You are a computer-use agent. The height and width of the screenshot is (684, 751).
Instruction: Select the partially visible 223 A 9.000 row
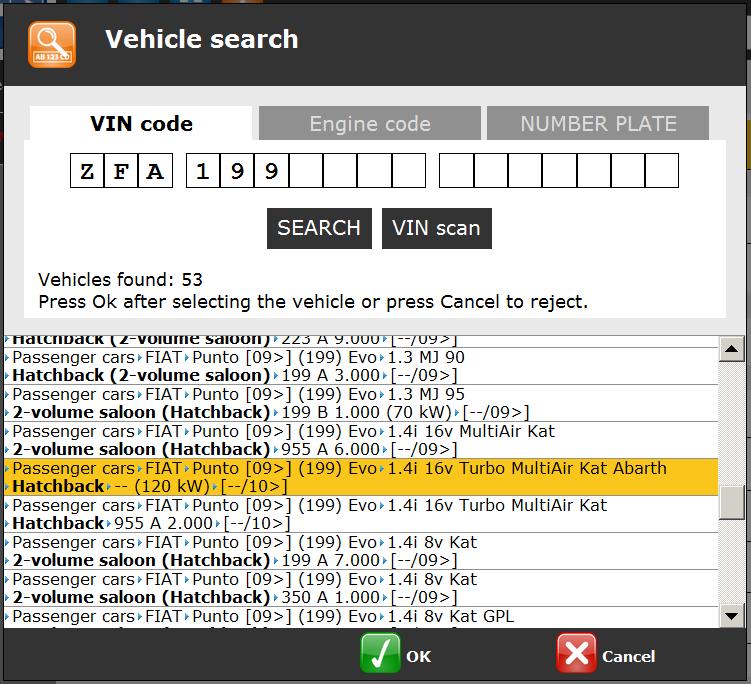pyautogui.click(x=361, y=341)
